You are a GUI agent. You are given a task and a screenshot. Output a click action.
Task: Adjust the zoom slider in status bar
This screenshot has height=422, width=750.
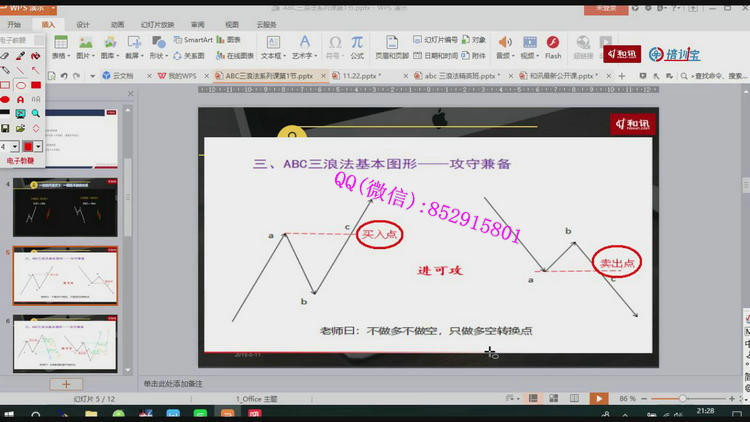coord(683,398)
